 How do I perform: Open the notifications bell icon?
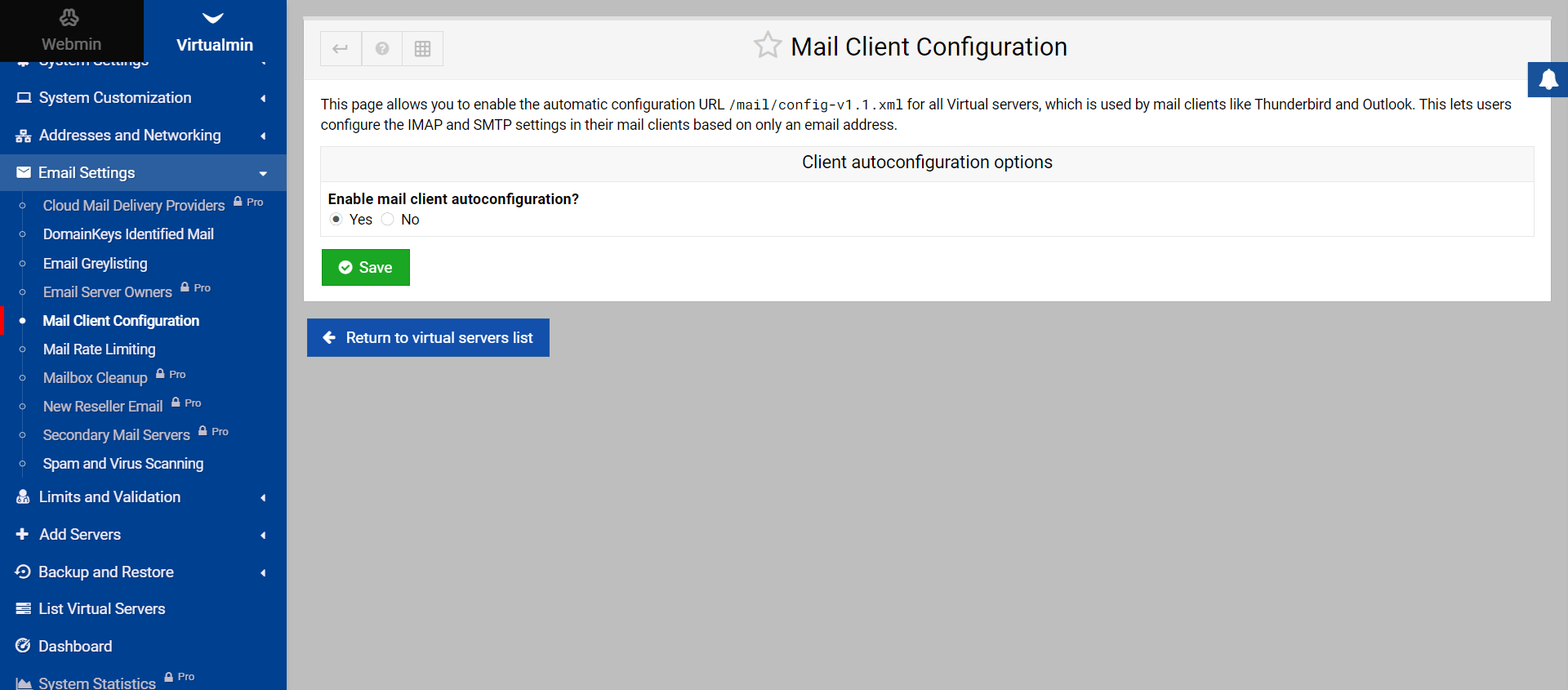1548,79
